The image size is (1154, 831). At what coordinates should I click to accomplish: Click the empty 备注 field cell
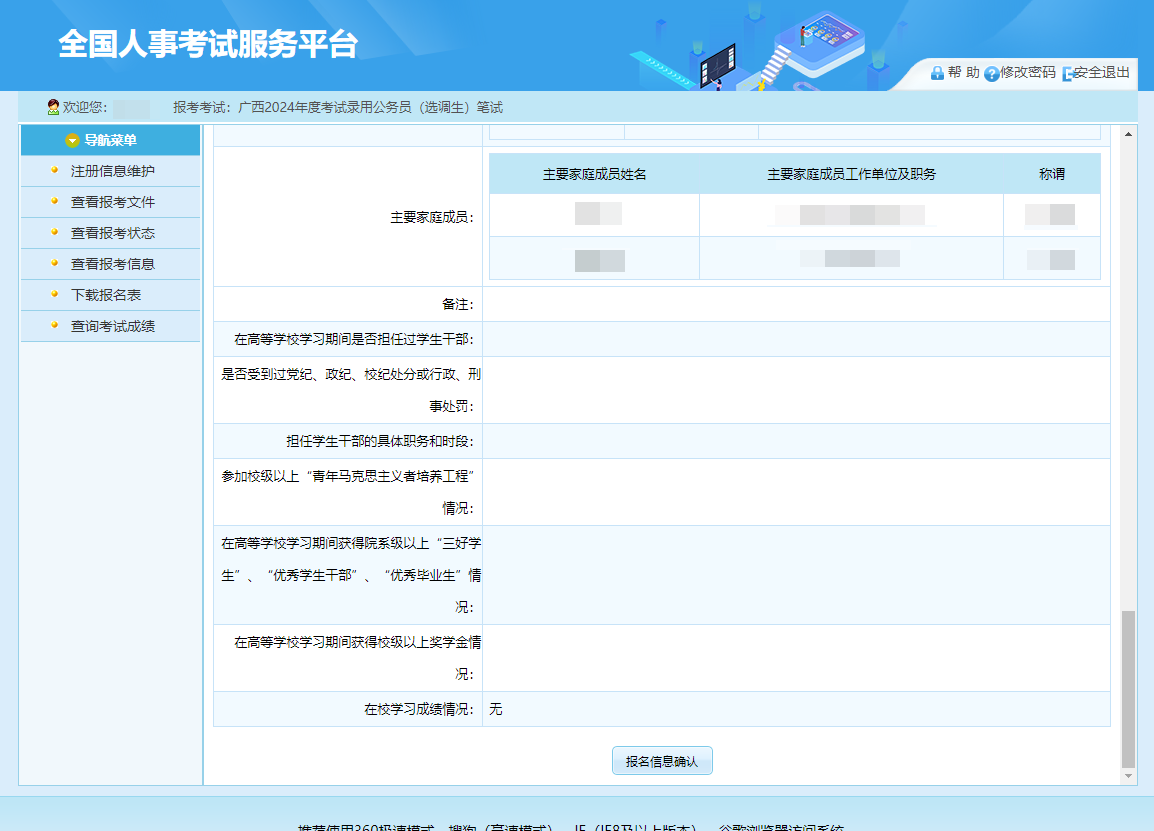tap(795, 304)
